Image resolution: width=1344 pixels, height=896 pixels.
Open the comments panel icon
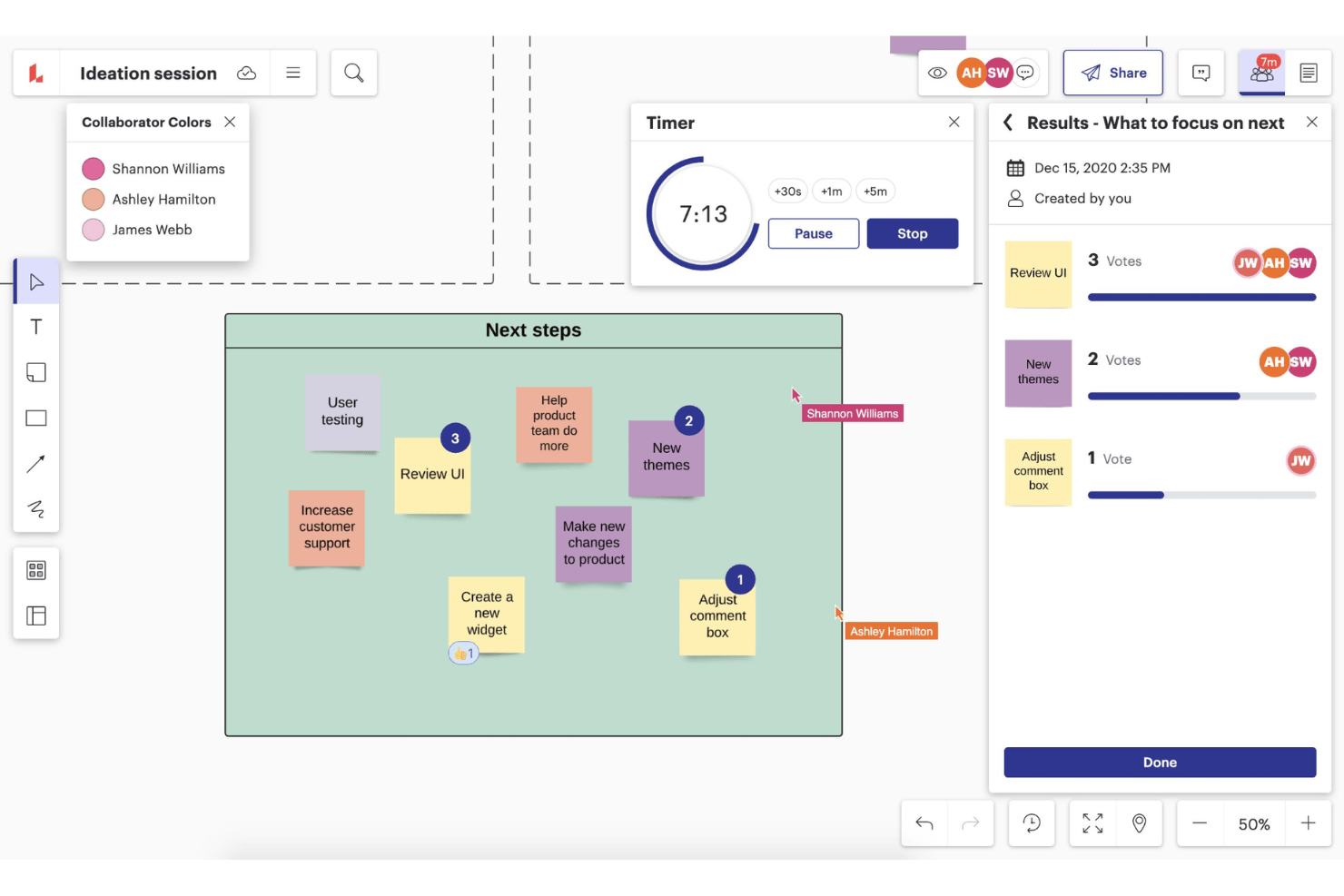(1201, 73)
